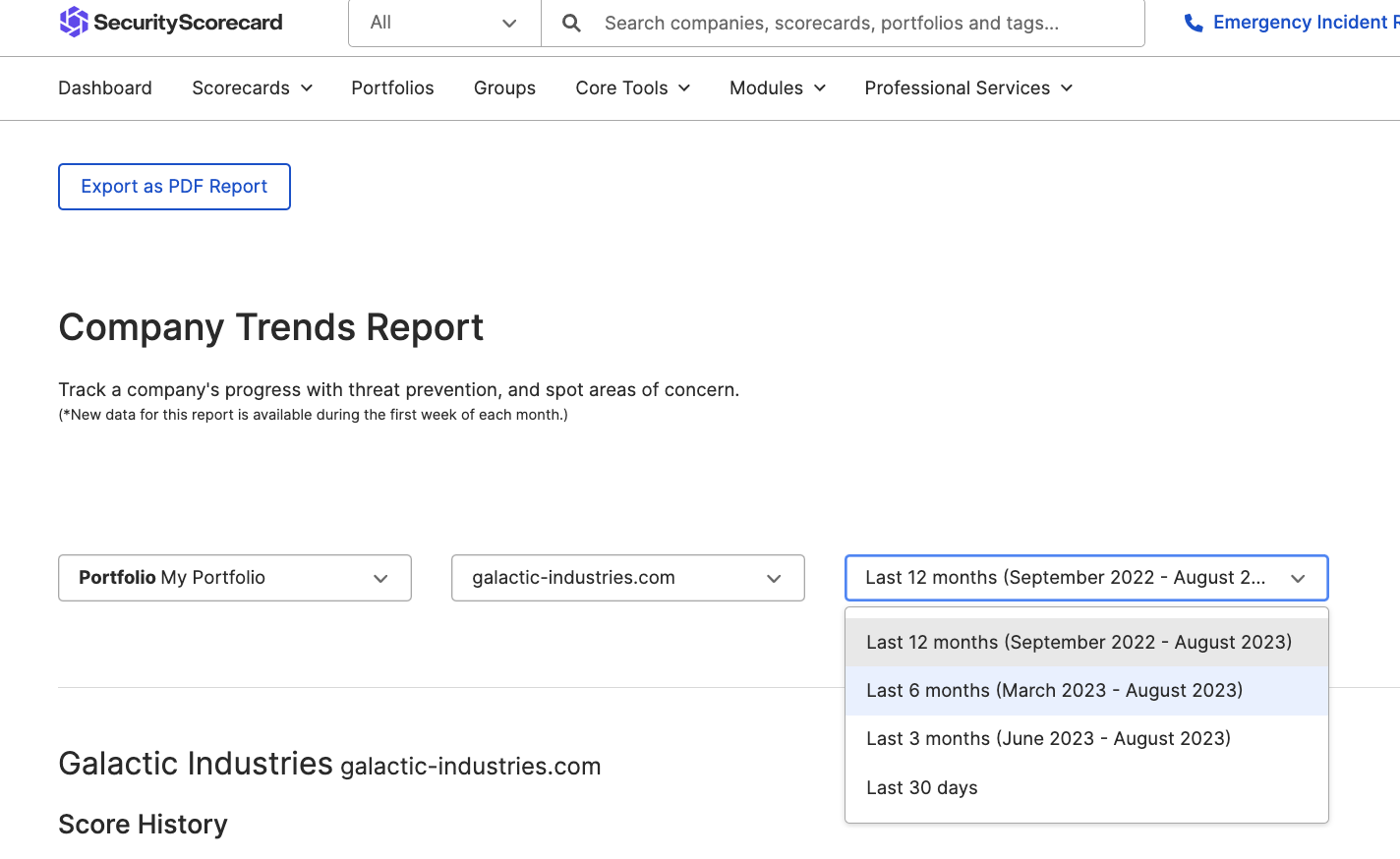The width and height of the screenshot is (1400, 859).
Task: Open the Portfolio My Portfolio dropdown
Action: pos(235,578)
